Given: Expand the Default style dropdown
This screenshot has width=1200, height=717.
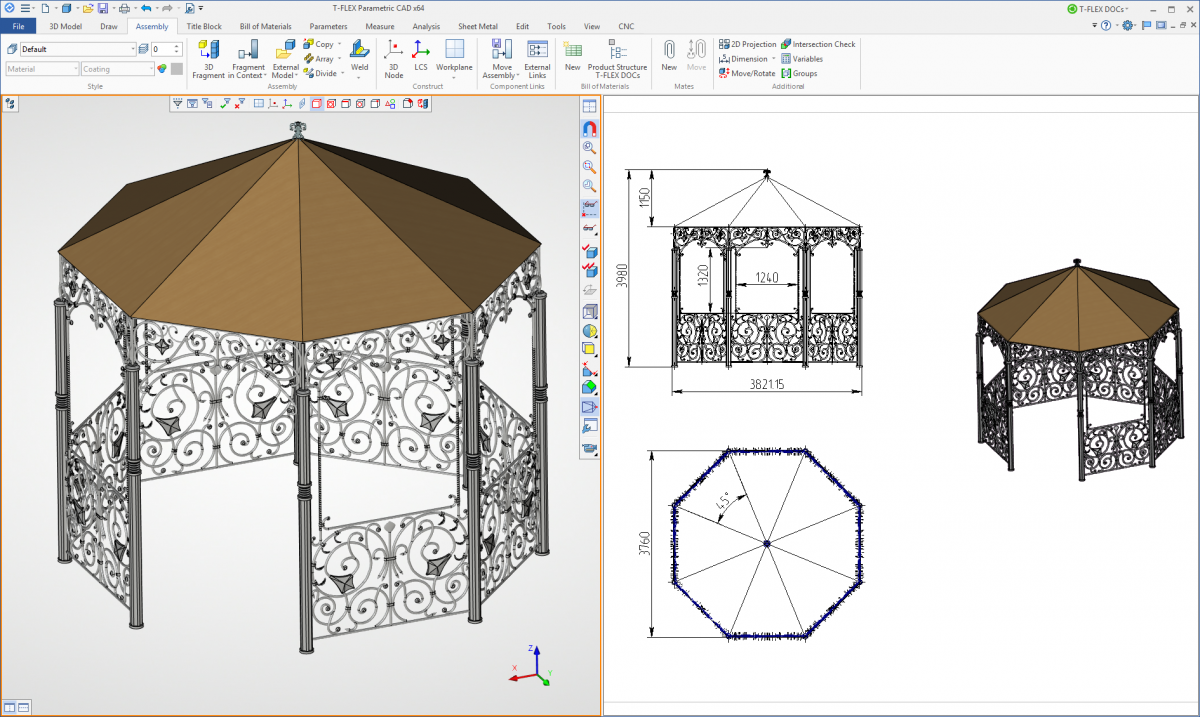Looking at the screenshot, I should pyautogui.click(x=132, y=49).
